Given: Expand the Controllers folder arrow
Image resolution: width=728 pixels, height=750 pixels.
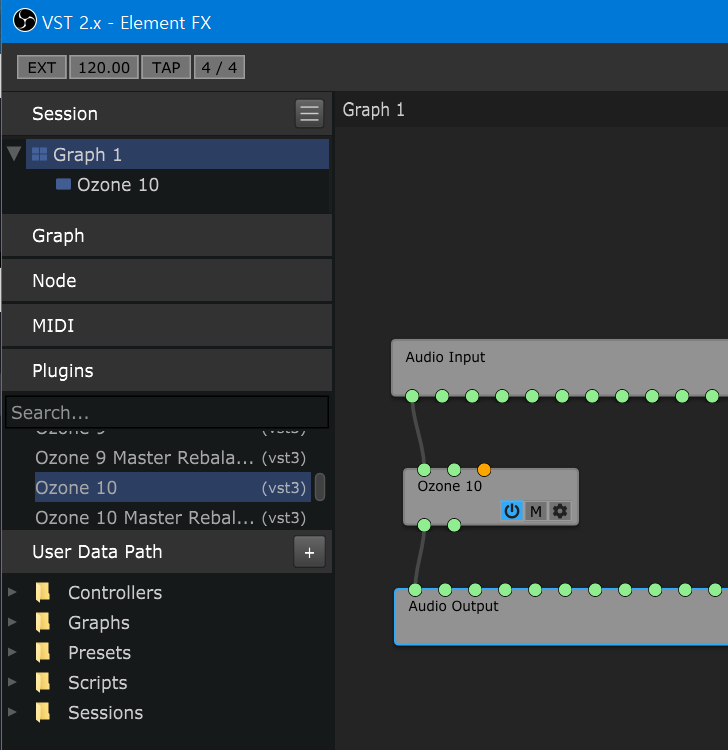Looking at the screenshot, I should pos(12,592).
